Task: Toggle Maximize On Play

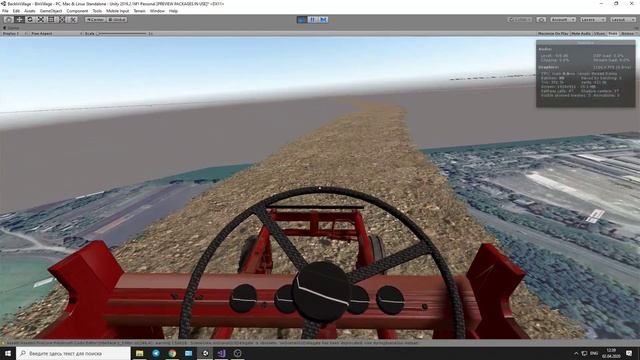Action: [x=553, y=33]
